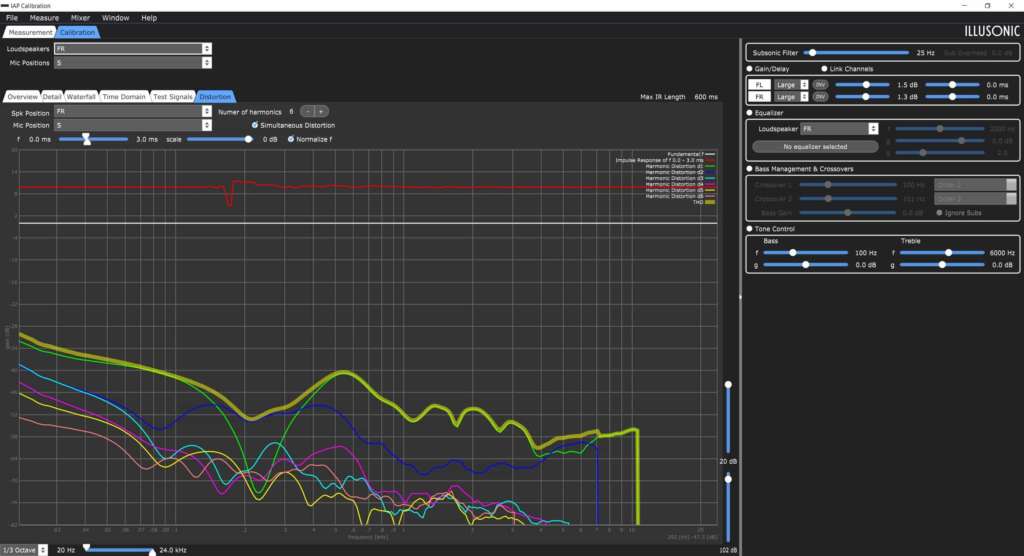Enable the Link Channels toggle
The width and height of the screenshot is (1024, 556).
pos(824,69)
